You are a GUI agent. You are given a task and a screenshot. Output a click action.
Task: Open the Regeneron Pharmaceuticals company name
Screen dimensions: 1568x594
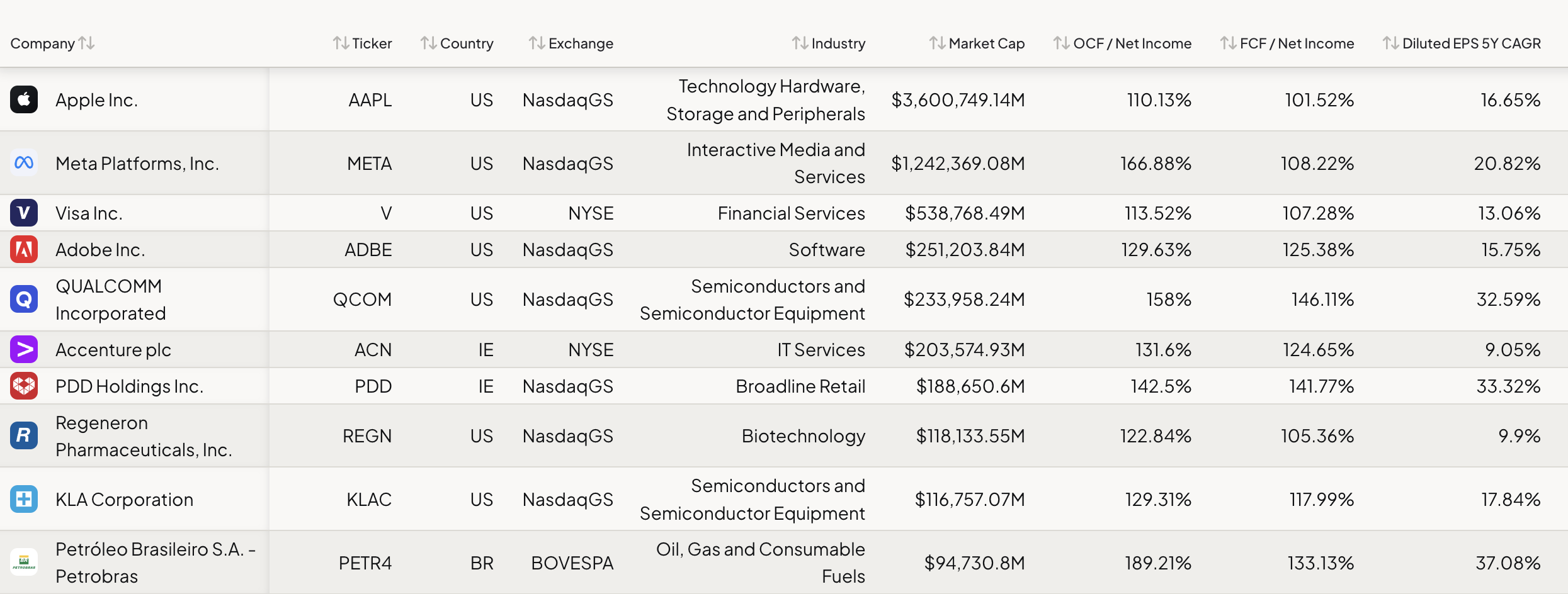[144, 436]
